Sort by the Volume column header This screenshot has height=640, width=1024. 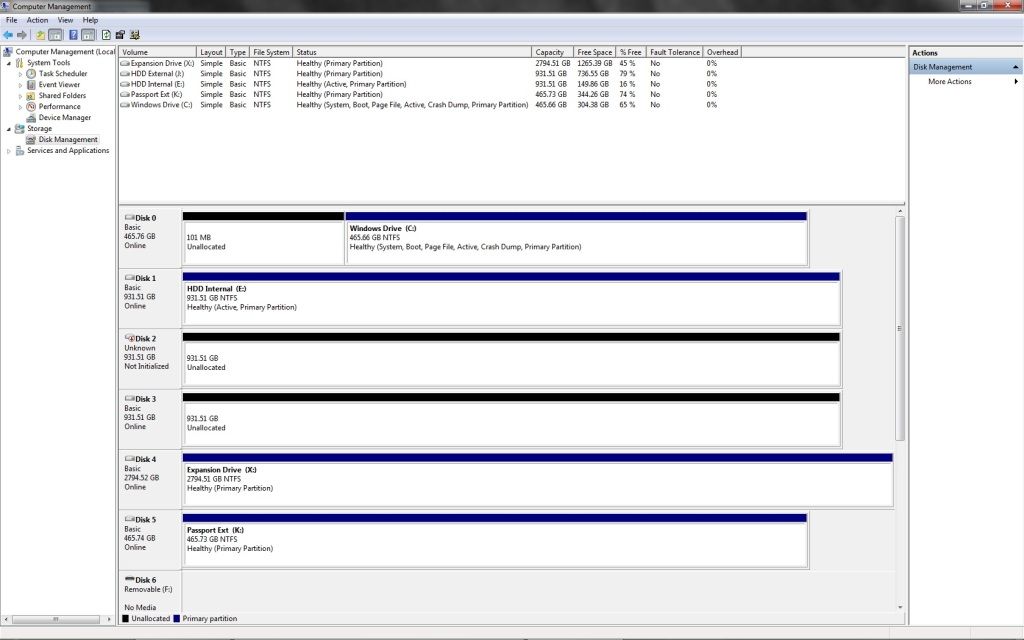click(x=157, y=52)
